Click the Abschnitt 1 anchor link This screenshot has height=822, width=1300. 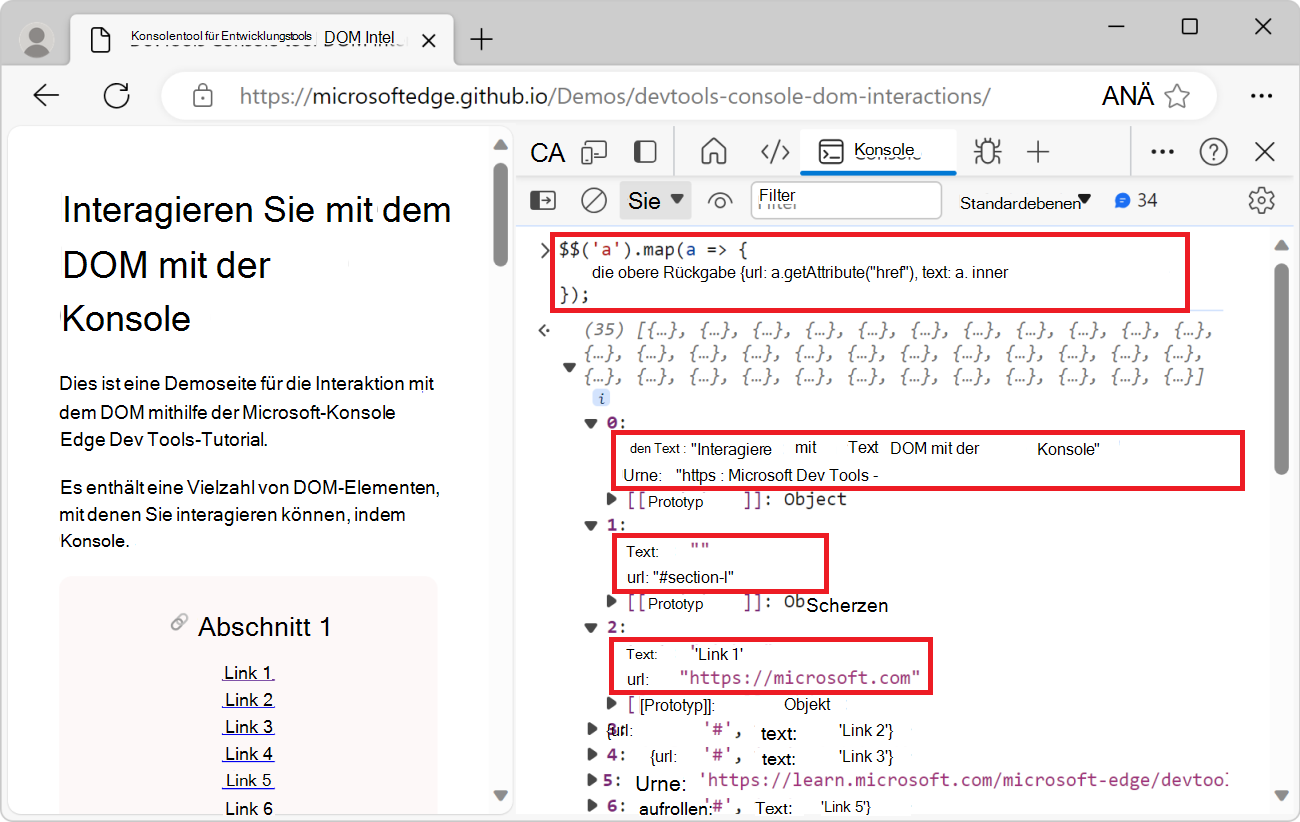[x=178, y=621]
